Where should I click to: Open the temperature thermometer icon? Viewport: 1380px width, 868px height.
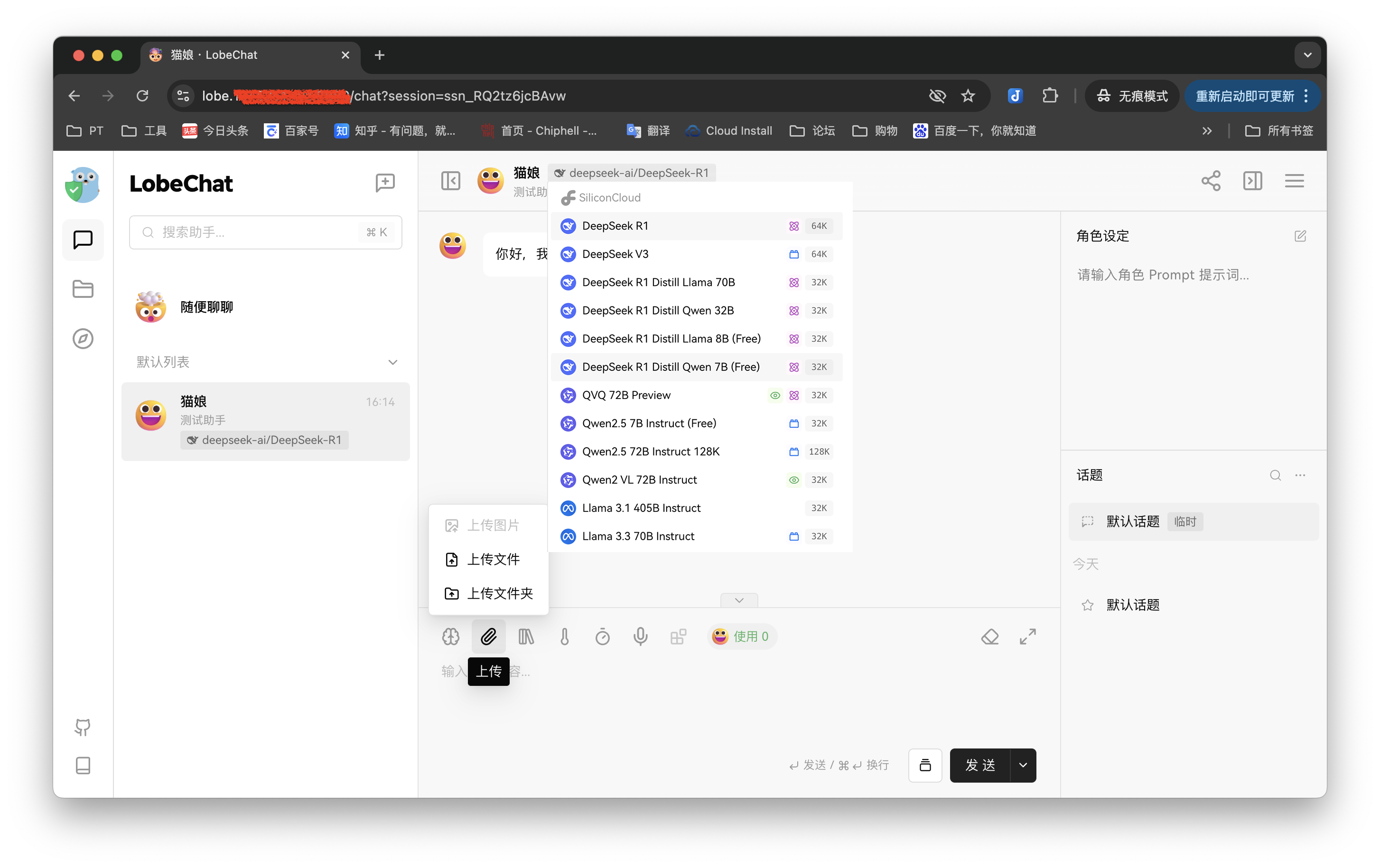point(565,637)
